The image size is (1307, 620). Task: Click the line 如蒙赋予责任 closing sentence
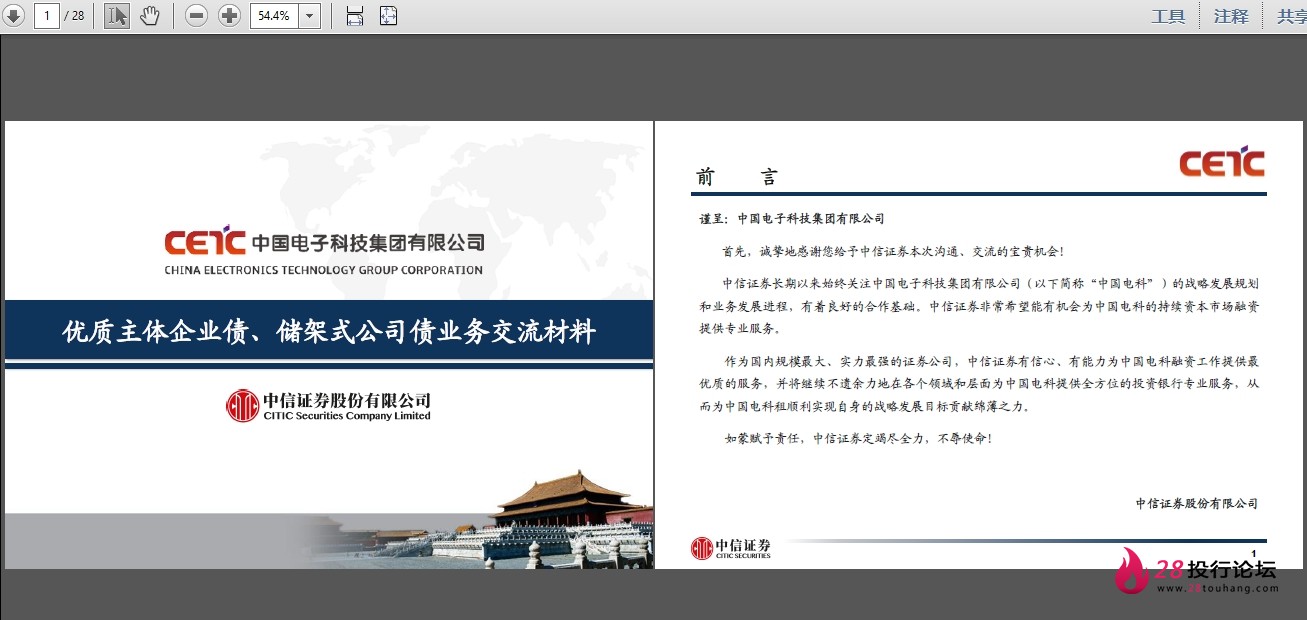click(x=858, y=438)
